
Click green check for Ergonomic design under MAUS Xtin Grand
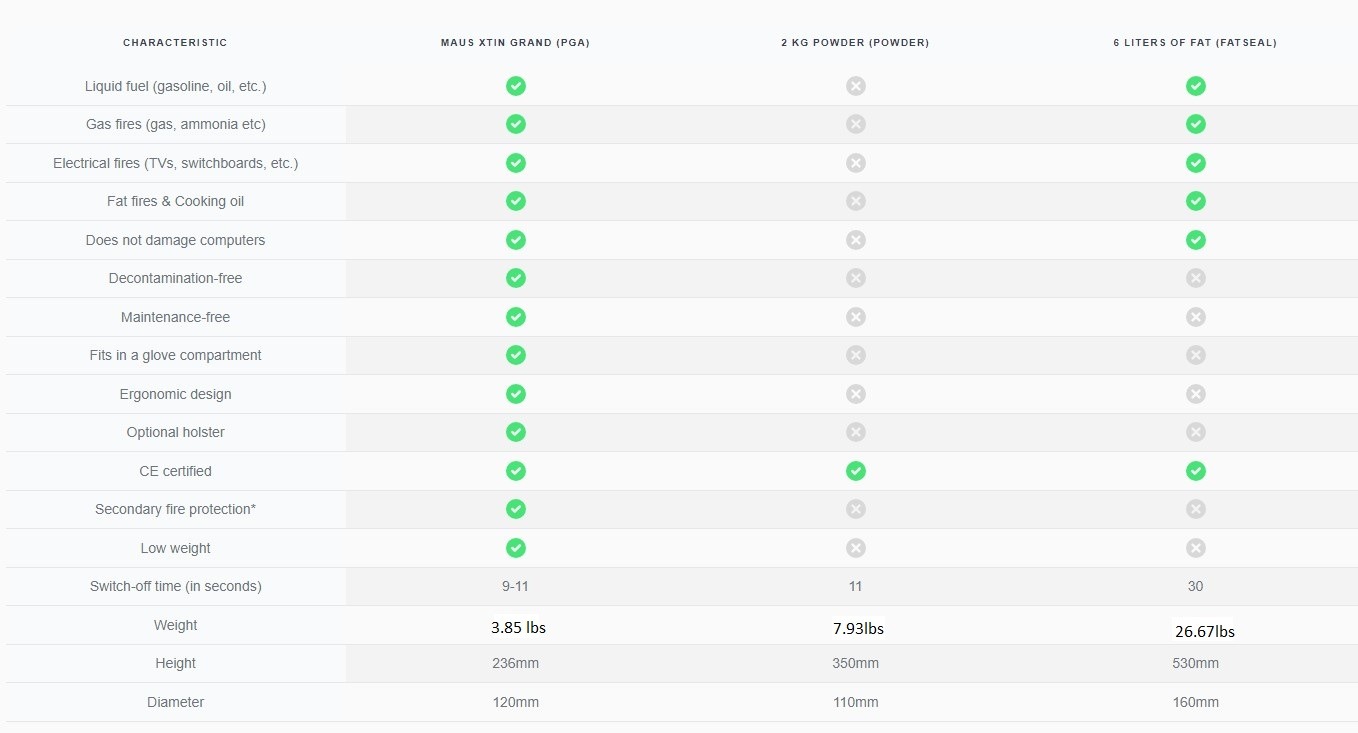(x=515, y=394)
